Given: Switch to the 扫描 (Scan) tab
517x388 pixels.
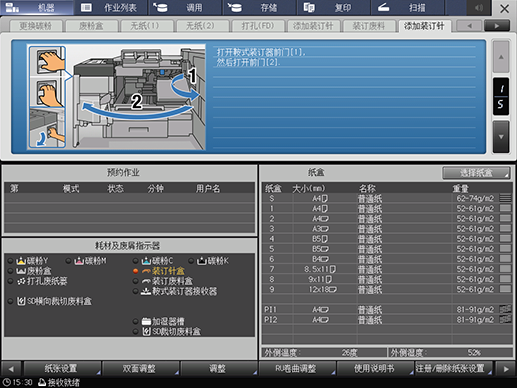Looking at the screenshot, I should click(x=407, y=7).
